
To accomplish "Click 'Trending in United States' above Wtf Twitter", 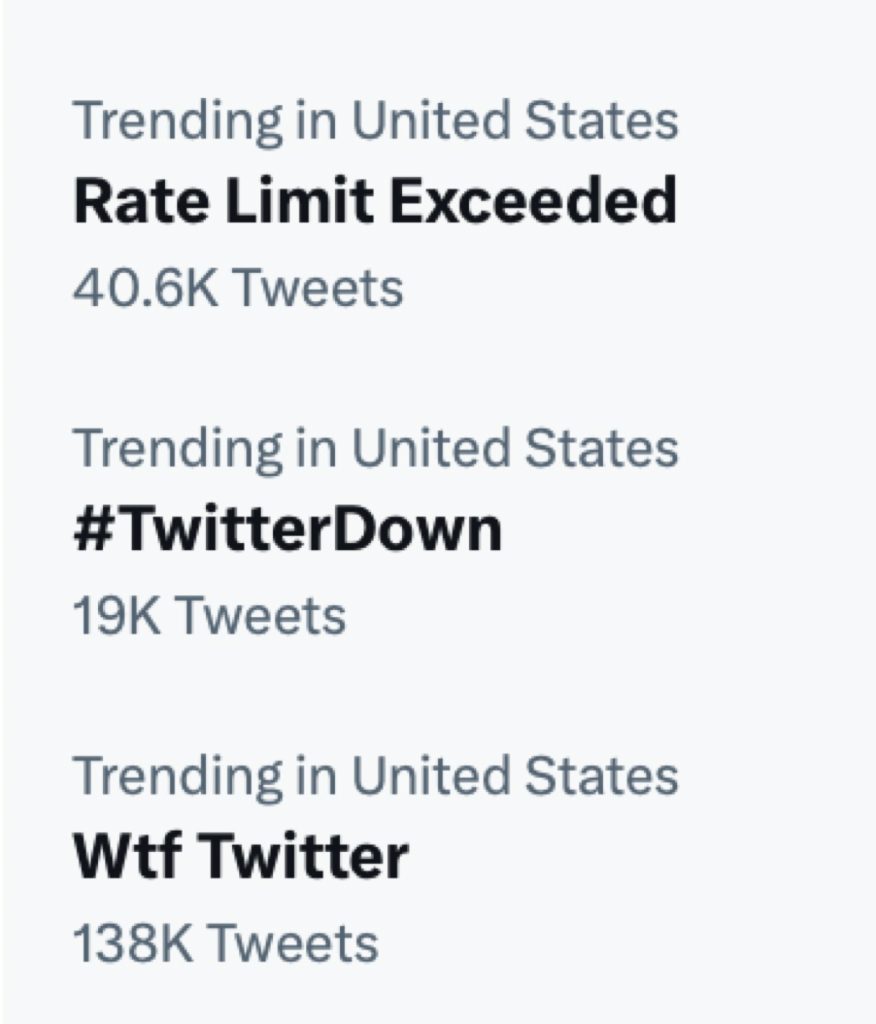I will pos(375,776).
